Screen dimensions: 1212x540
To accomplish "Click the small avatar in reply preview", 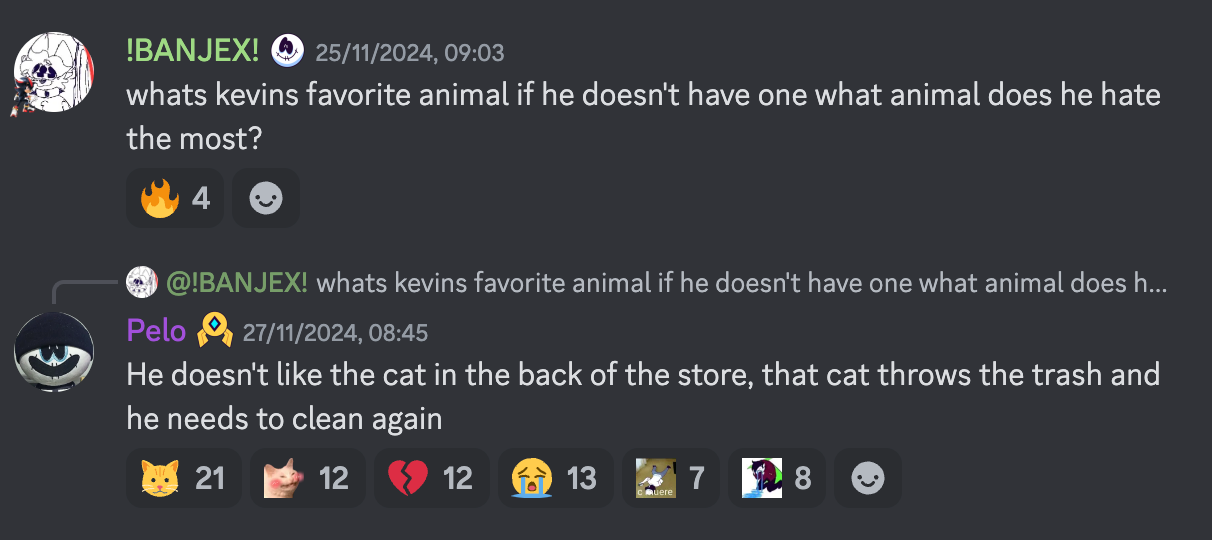I will click(x=142, y=283).
